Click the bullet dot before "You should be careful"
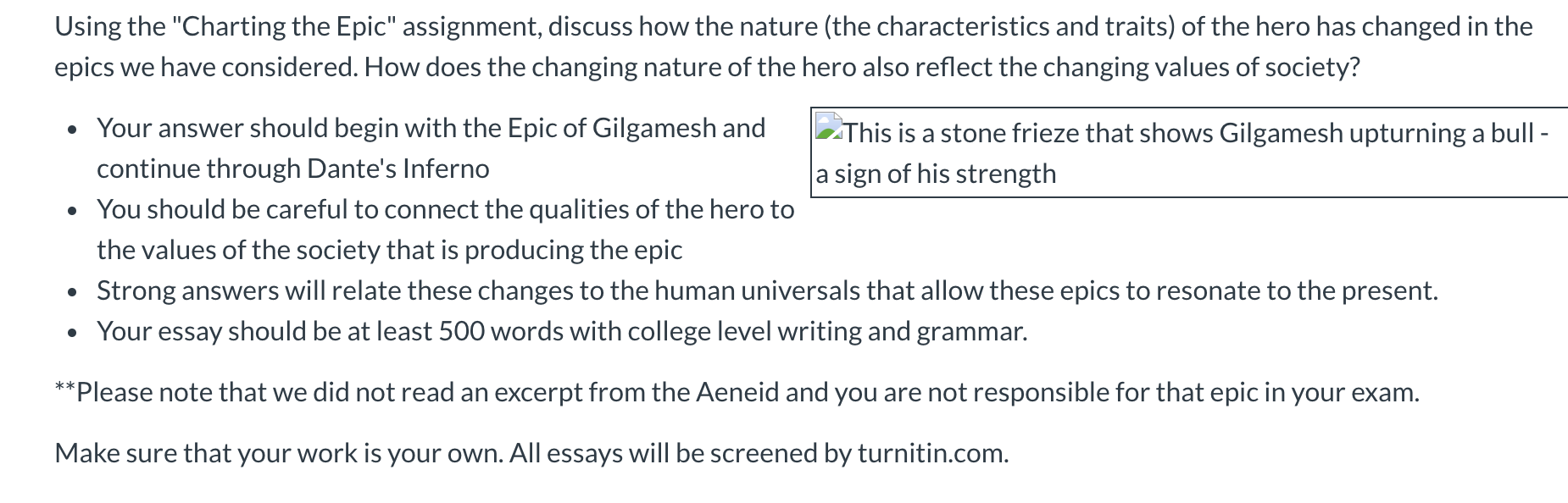This screenshot has width=1568, height=503. click(75, 211)
